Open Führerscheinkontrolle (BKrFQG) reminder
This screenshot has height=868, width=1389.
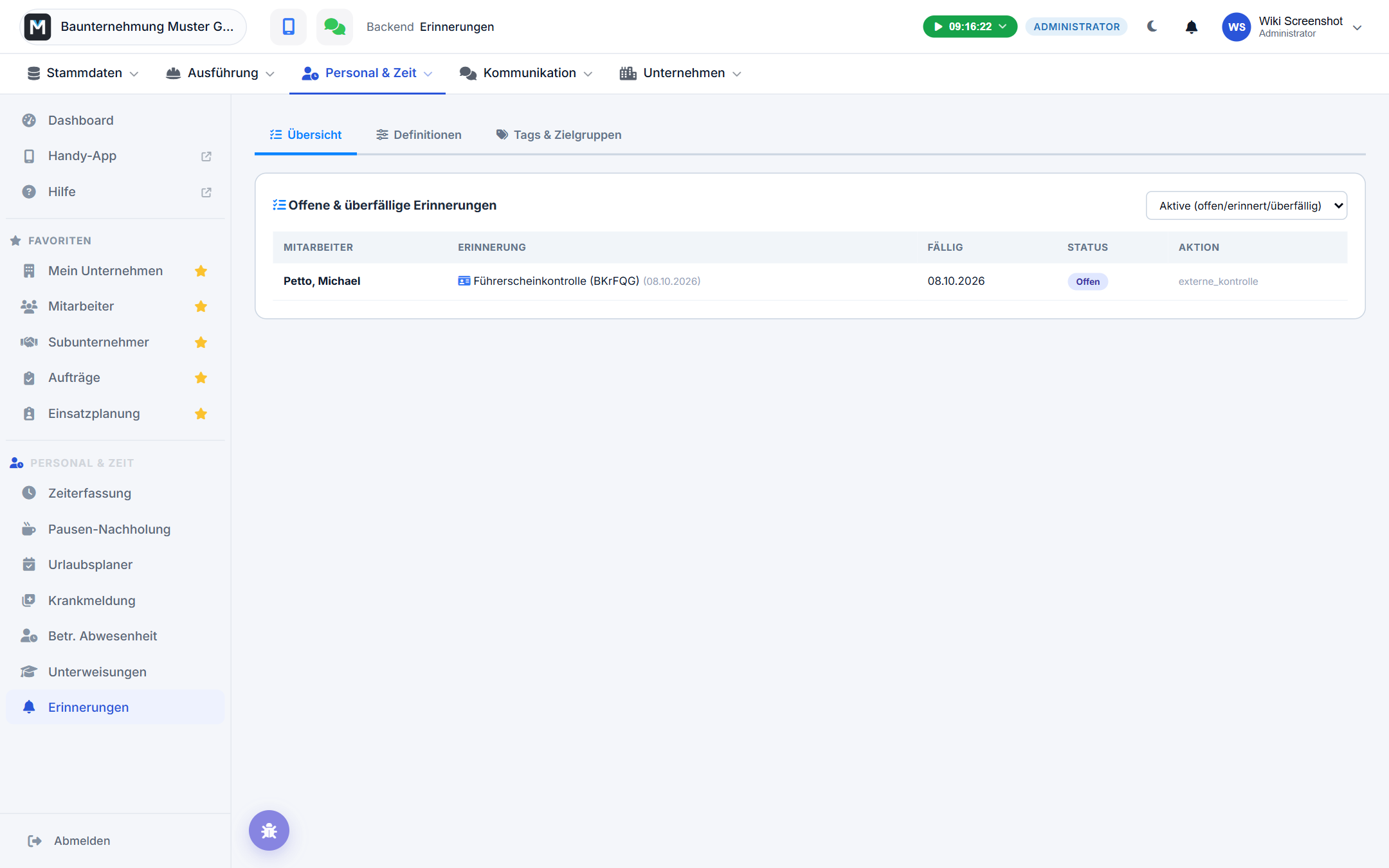click(x=556, y=281)
